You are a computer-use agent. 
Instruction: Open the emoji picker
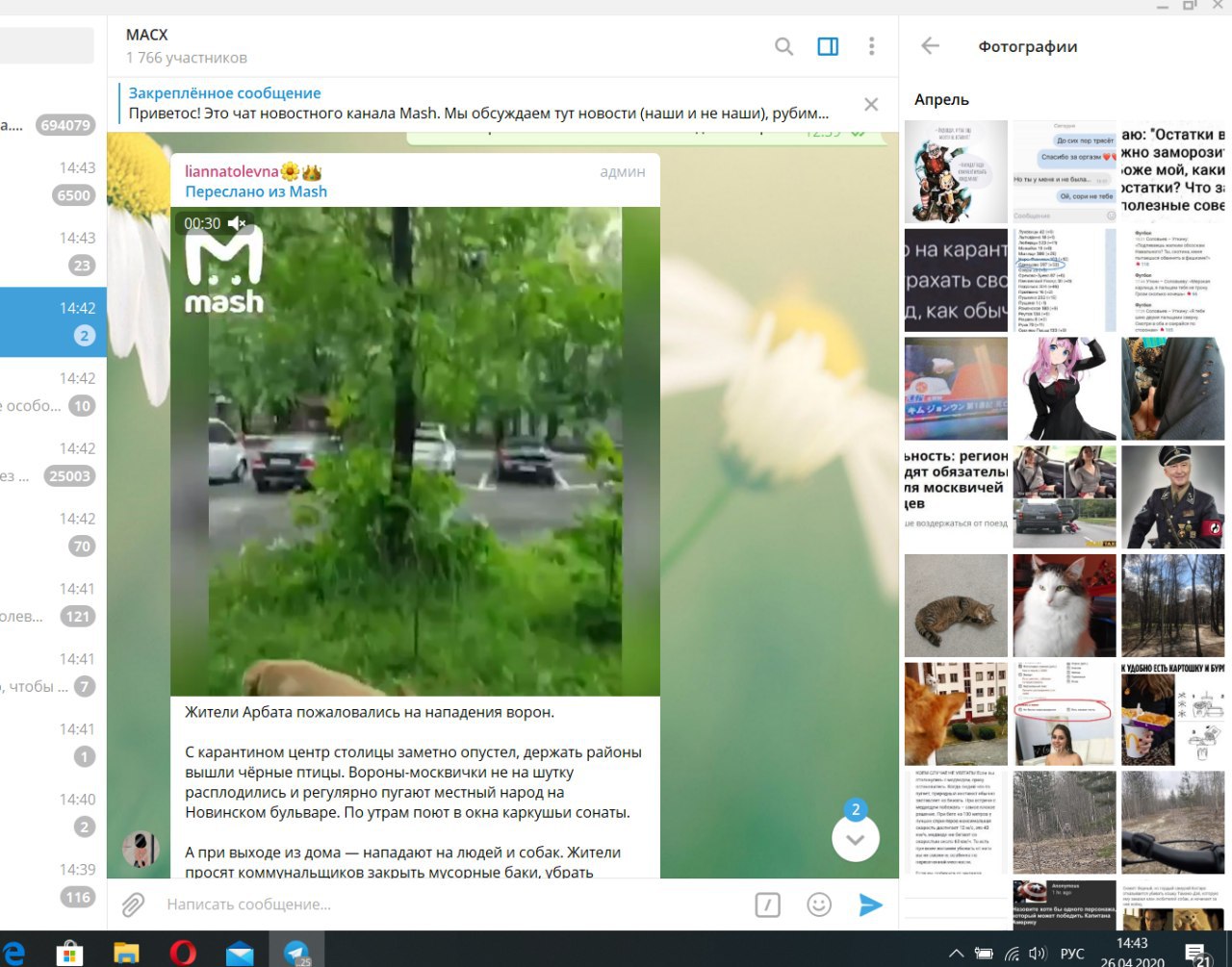point(819,904)
